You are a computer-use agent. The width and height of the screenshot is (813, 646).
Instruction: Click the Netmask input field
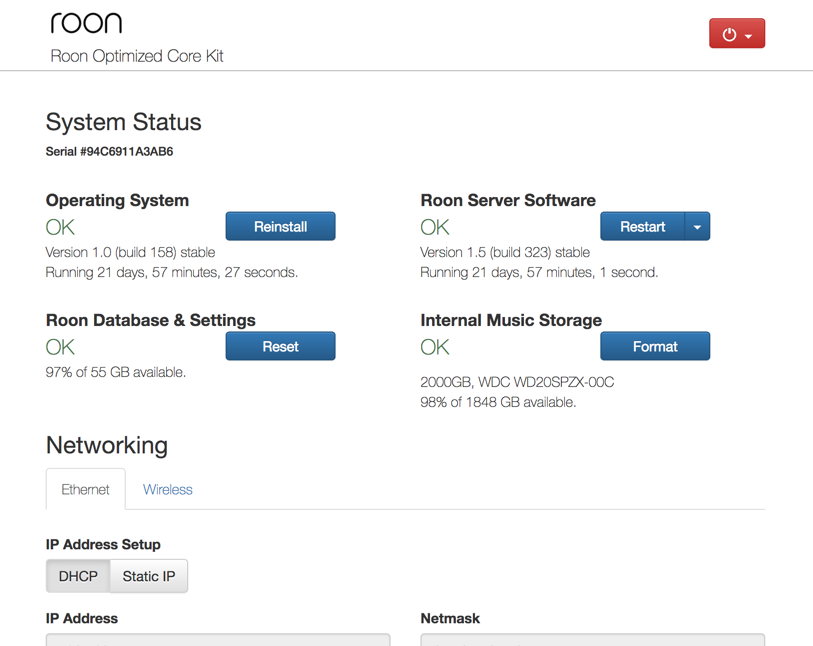592,641
